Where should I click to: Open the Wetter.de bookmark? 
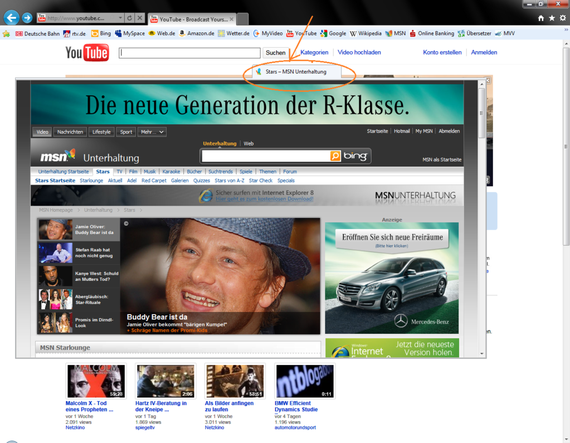coord(233,33)
